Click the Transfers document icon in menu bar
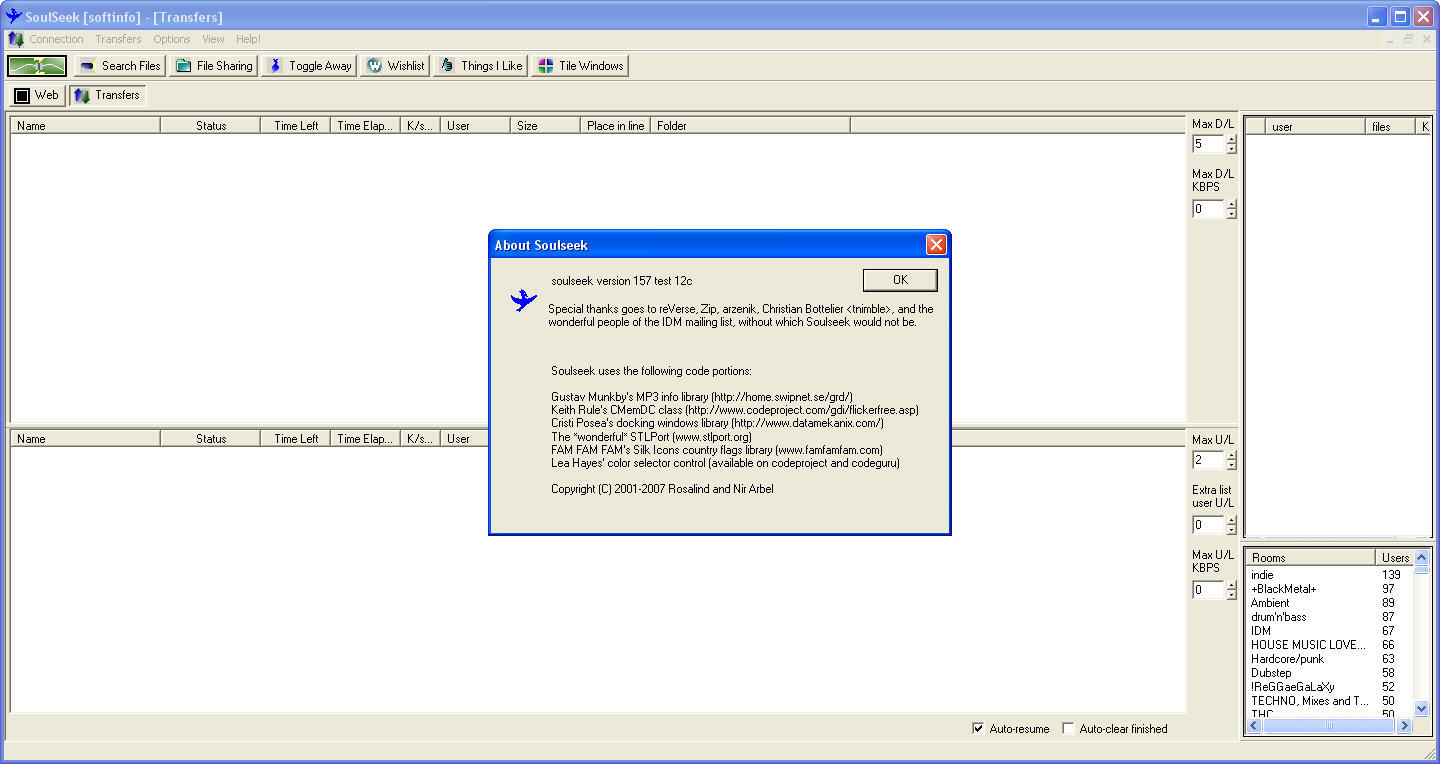1440x764 pixels. pos(15,39)
